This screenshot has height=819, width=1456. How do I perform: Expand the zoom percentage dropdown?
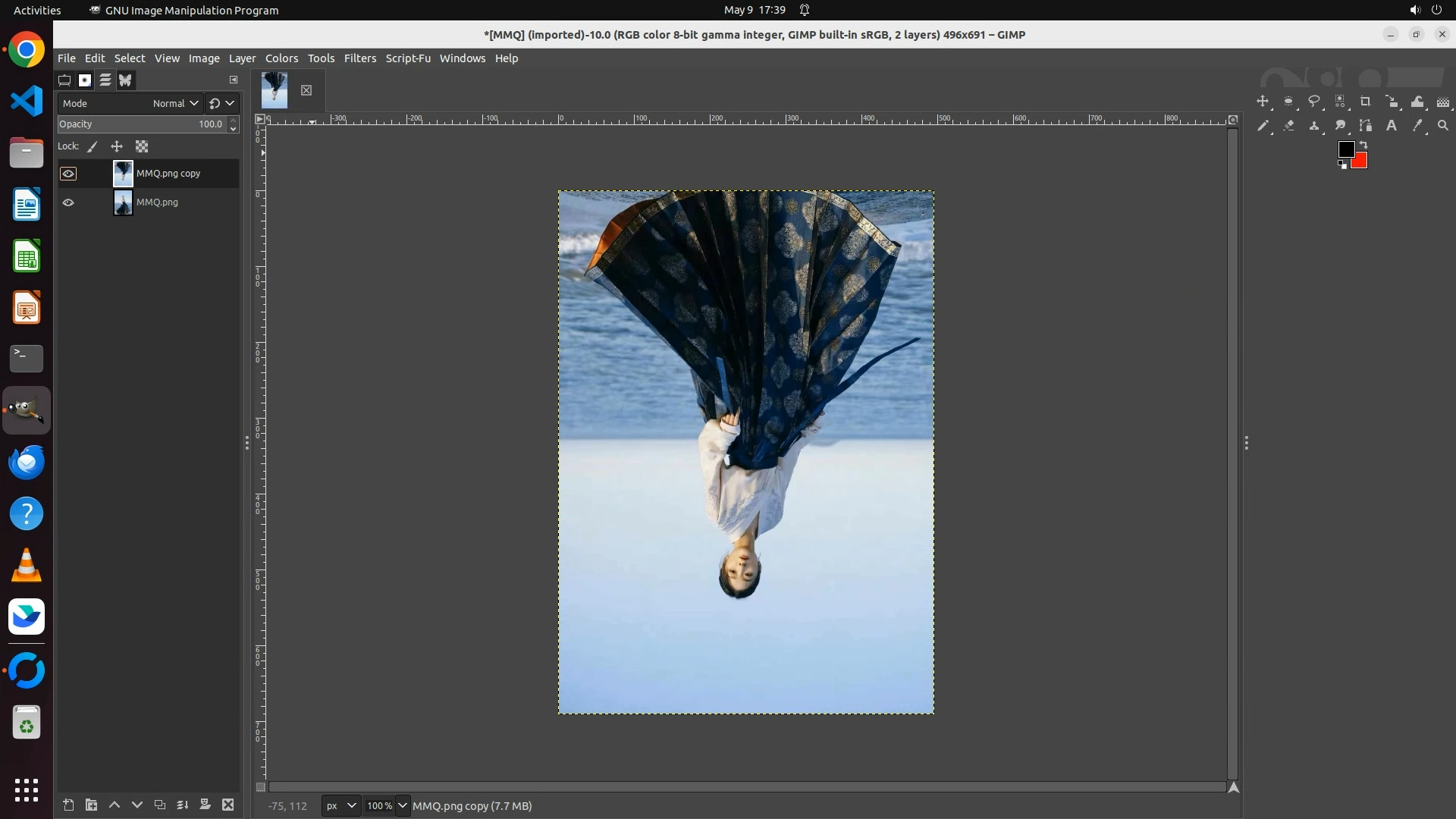(403, 805)
